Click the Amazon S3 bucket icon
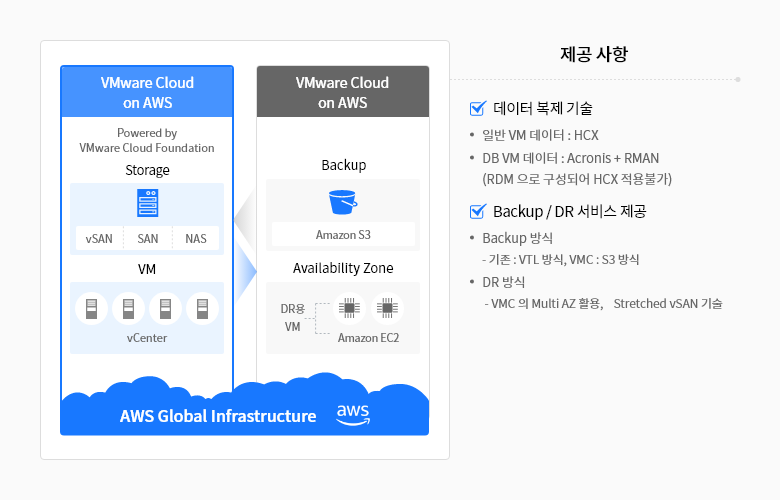Screen dimensions: 780x500 point(343,202)
